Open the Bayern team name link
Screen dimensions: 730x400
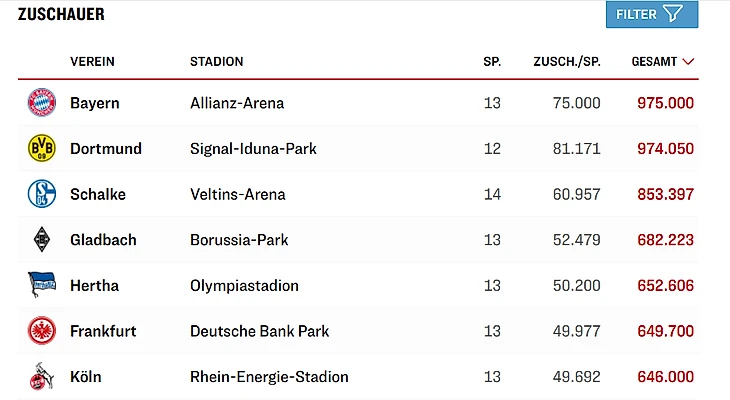pos(95,103)
